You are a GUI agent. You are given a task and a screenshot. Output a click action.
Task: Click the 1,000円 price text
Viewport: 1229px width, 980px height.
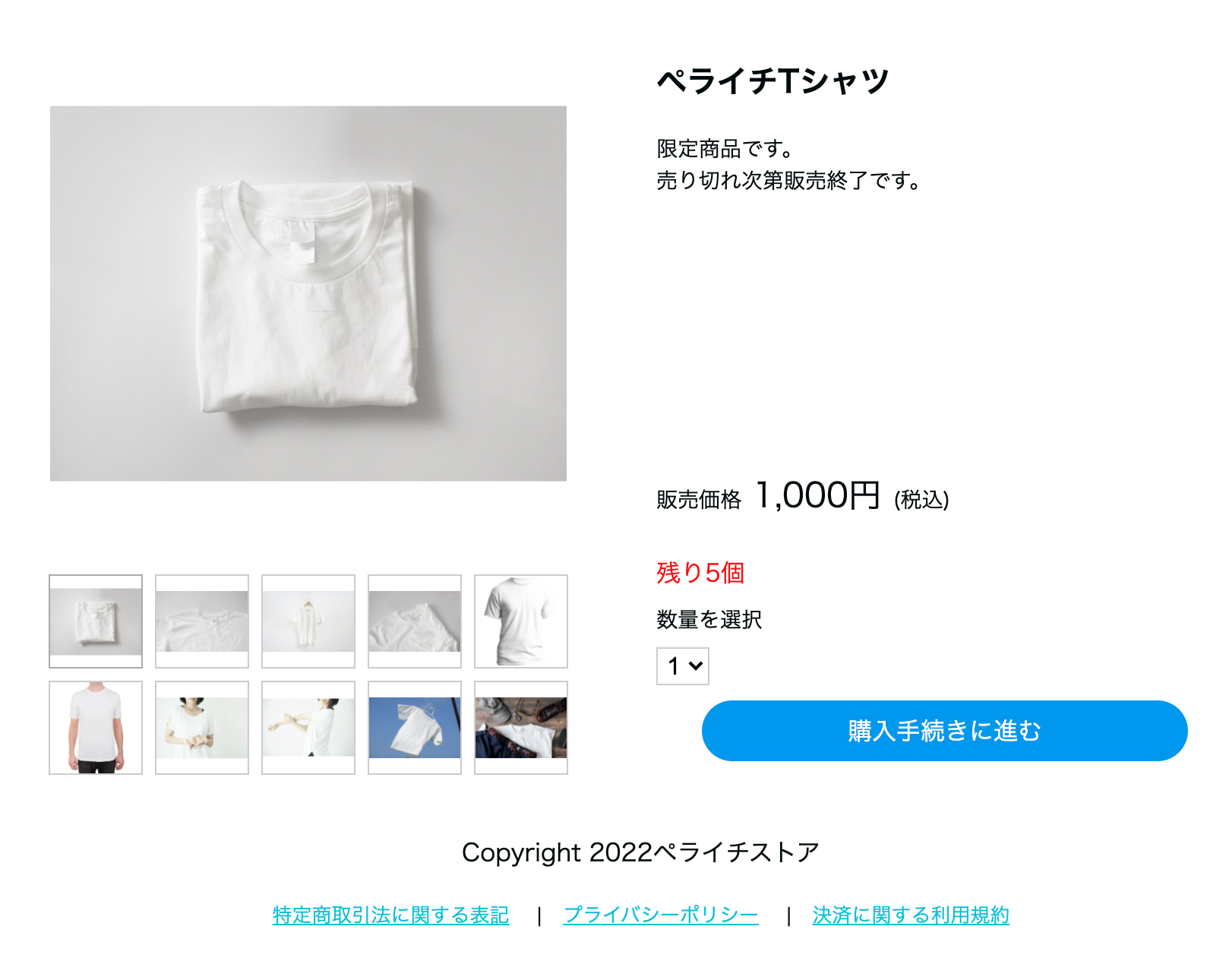818,496
